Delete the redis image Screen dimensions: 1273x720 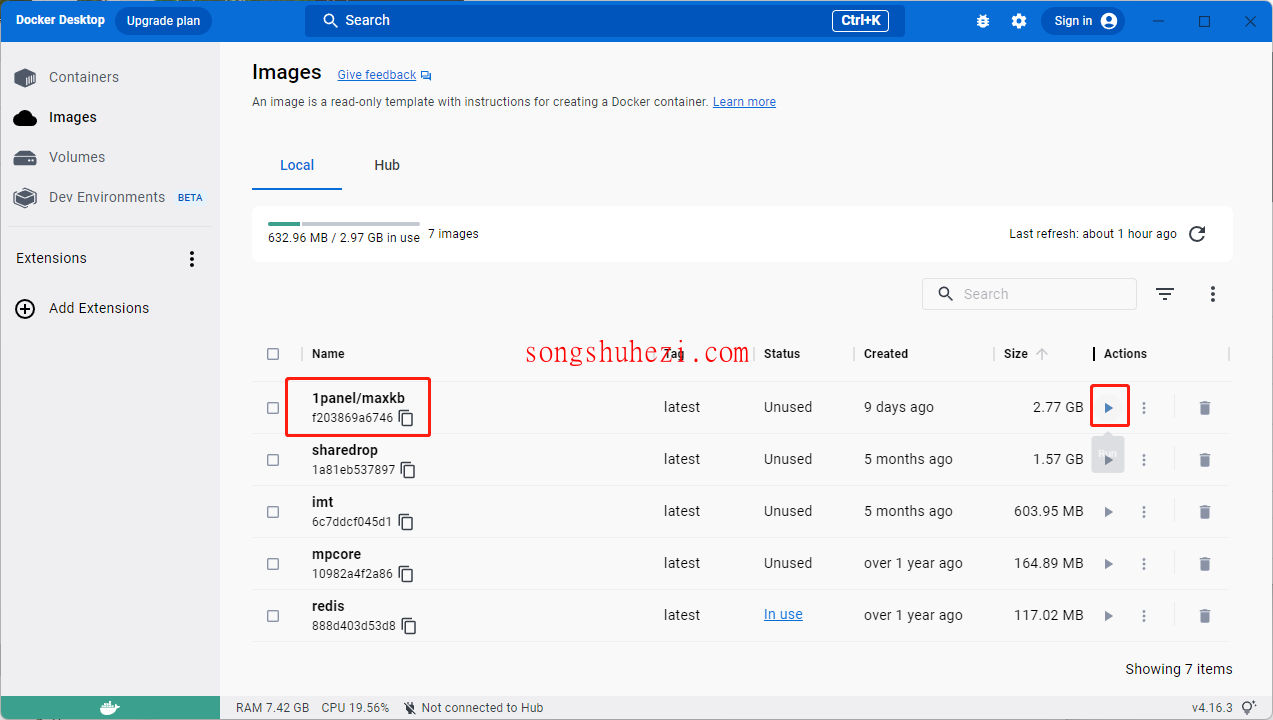(1205, 616)
